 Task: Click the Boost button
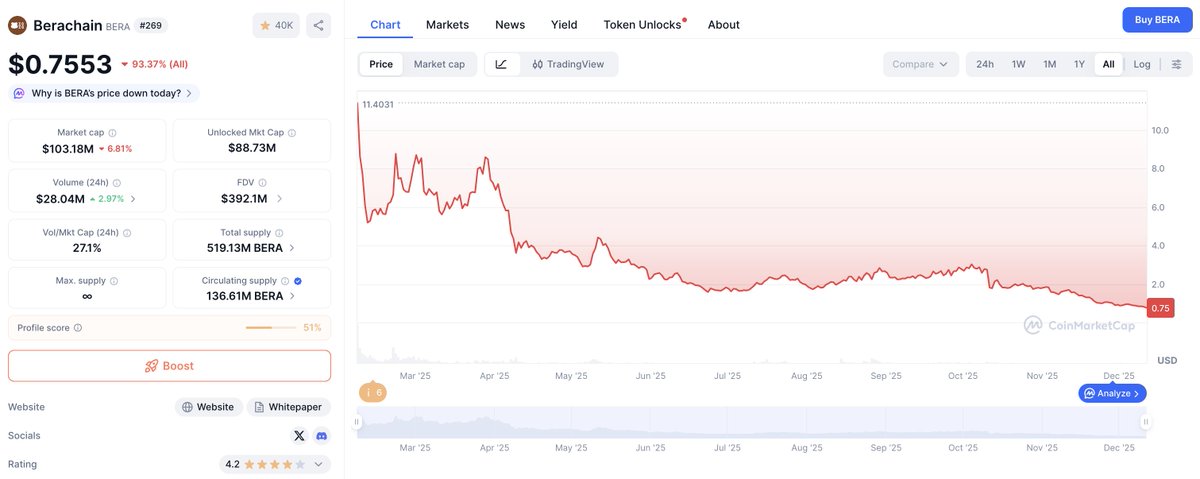click(x=169, y=366)
